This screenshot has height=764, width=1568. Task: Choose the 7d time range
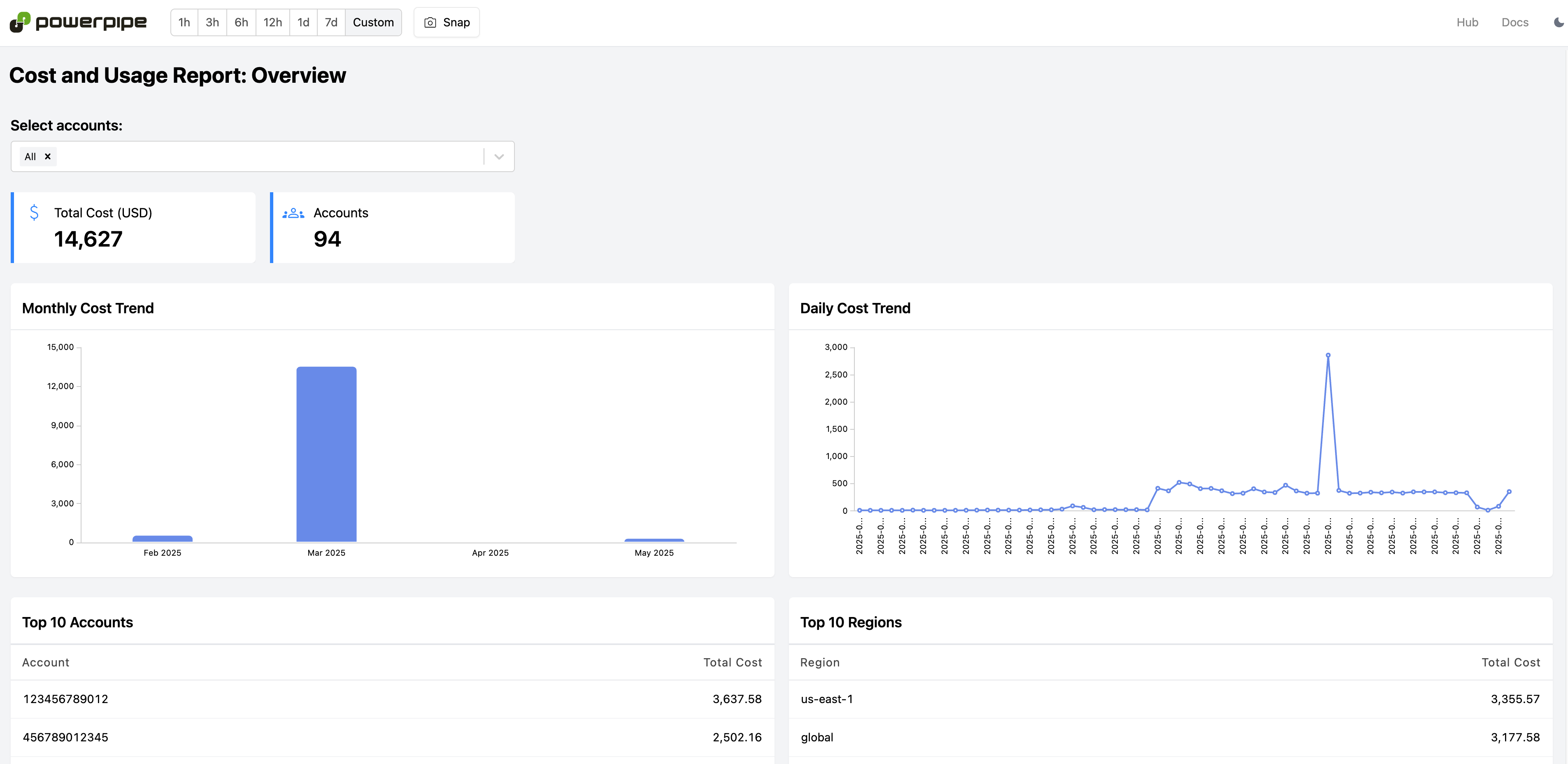click(330, 23)
